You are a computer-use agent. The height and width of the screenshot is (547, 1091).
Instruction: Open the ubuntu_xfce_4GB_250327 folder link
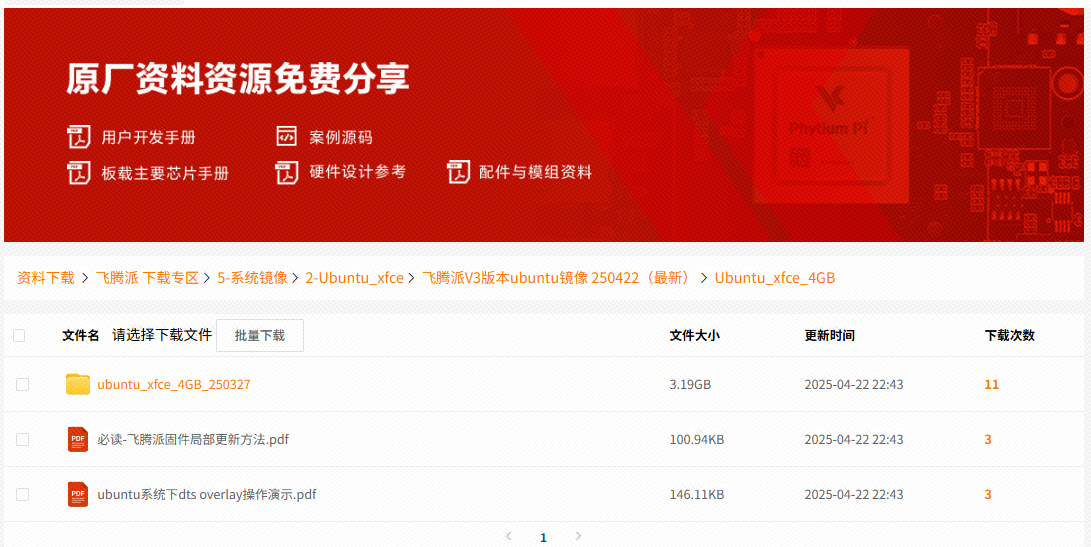[x=174, y=385]
